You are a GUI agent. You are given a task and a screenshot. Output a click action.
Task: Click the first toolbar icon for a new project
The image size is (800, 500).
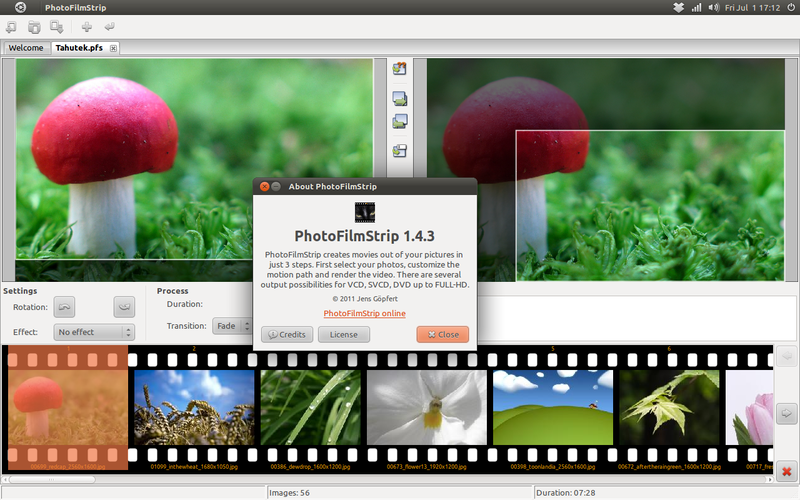[11, 27]
